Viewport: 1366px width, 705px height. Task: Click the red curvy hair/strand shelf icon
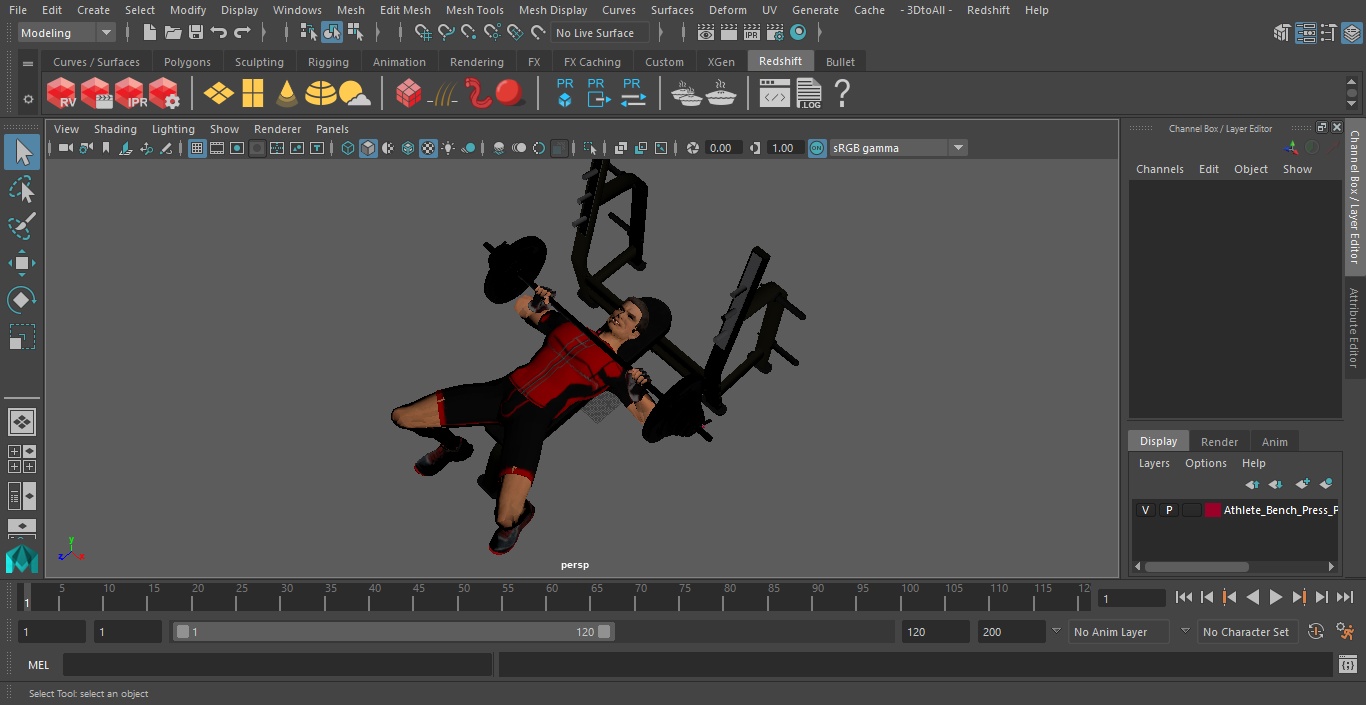(x=477, y=94)
